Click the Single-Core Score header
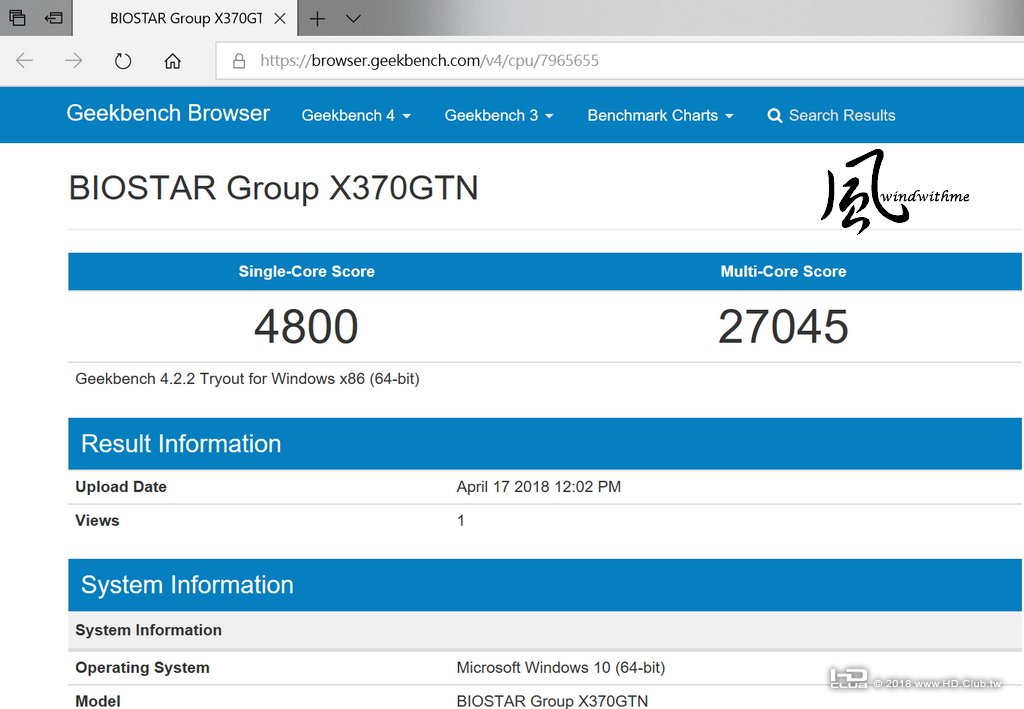 pyautogui.click(x=306, y=272)
